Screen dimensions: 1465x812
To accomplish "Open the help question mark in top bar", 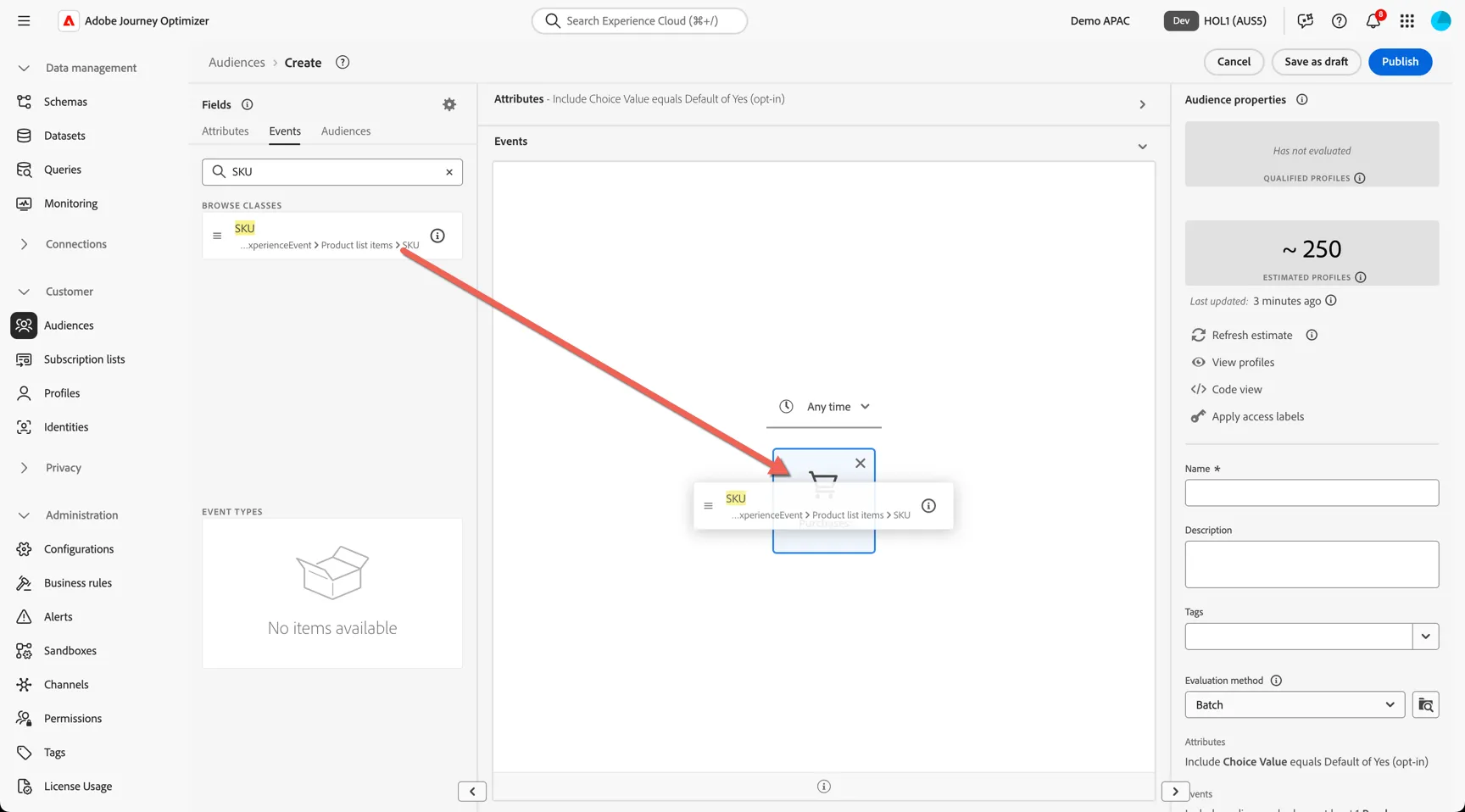I will point(1339,21).
